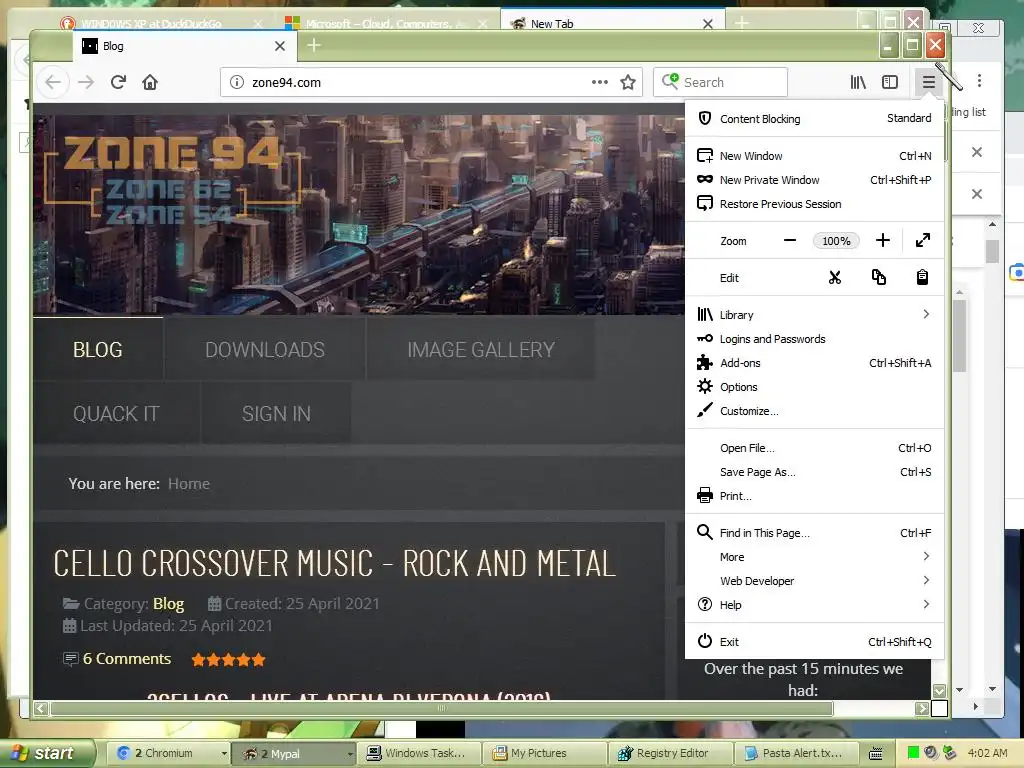Click the page scrollbar's right arrow button
This screenshot has height=768, width=1024.
(x=922, y=709)
